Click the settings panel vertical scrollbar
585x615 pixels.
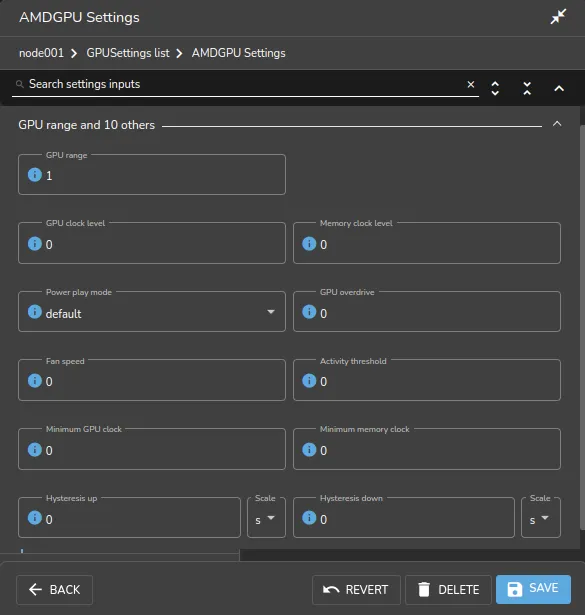pyautogui.click(x=582, y=328)
